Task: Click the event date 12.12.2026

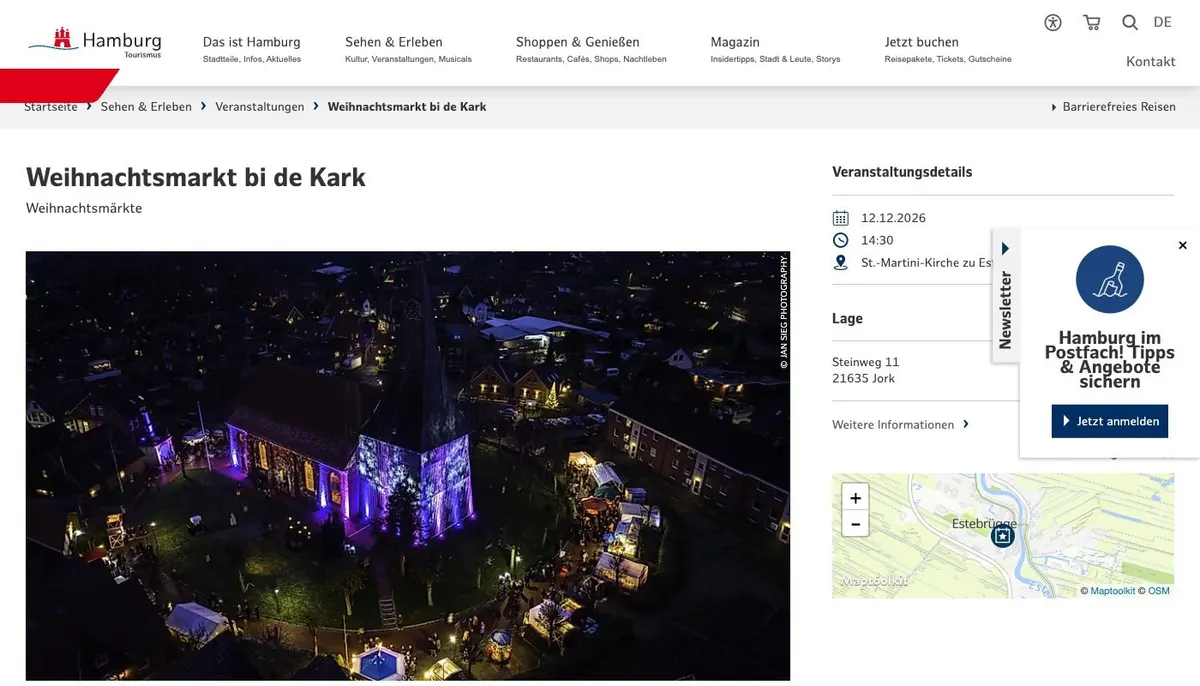Action: [x=893, y=218]
